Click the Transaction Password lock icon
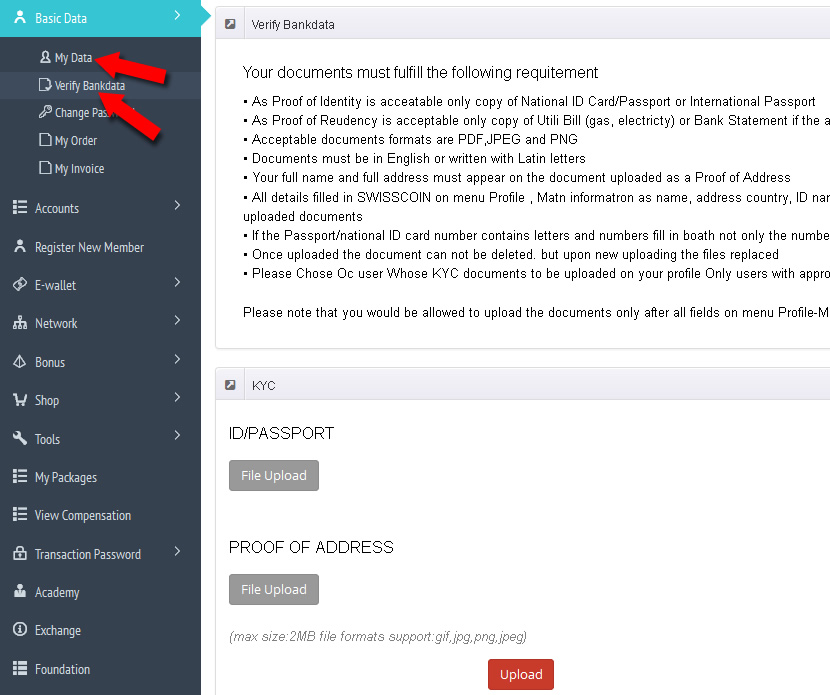The width and height of the screenshot is (830, 695). tap(19, 554)
